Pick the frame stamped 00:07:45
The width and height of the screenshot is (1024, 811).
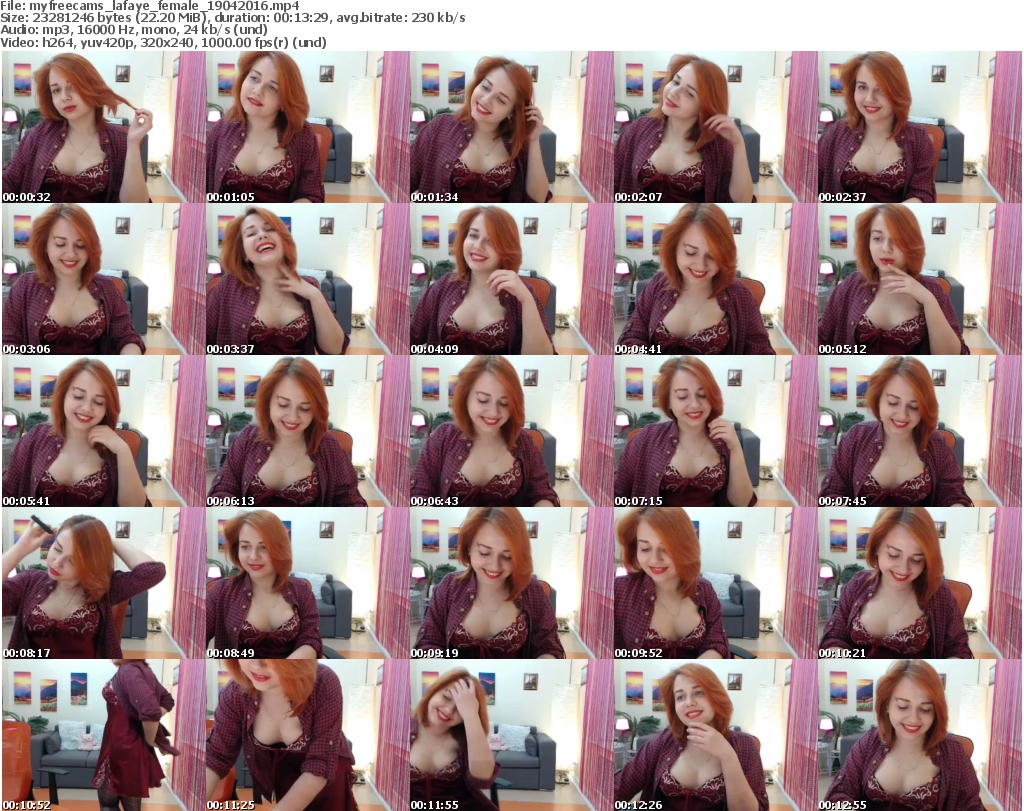920,431
